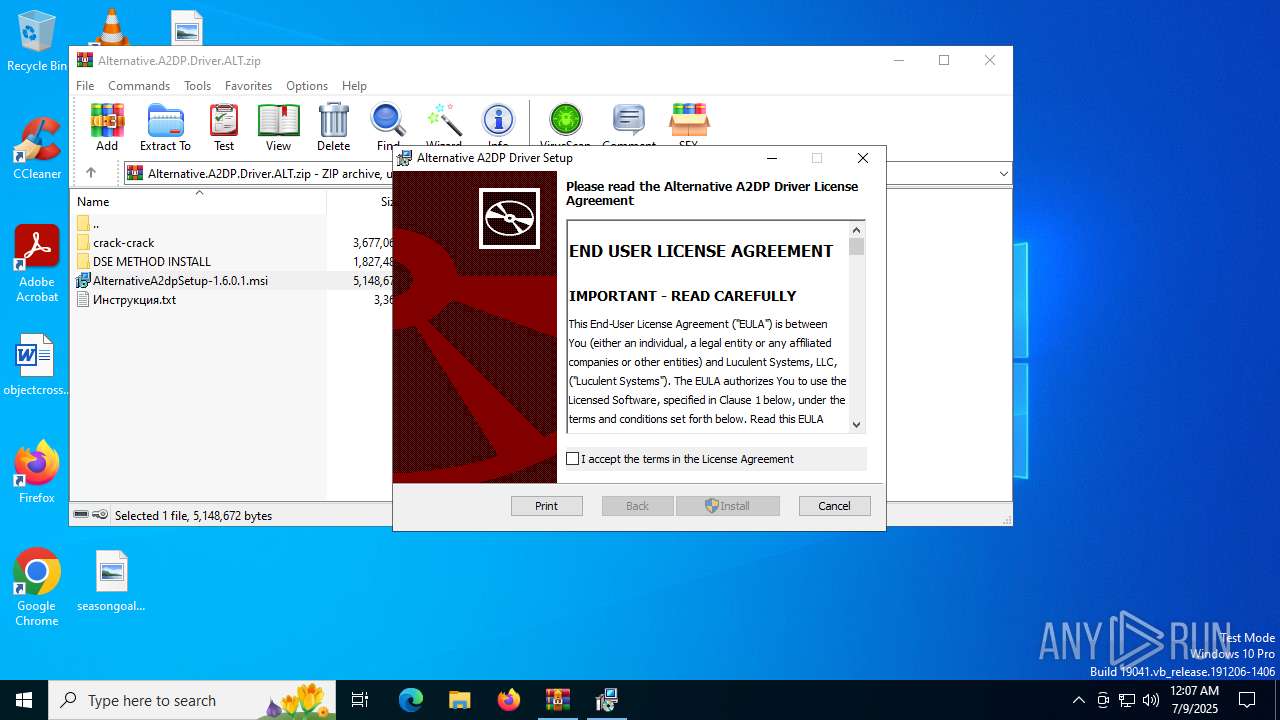The height and width of the screenshot is (720, 1280).
Task: Click the volume icon in system tray
Action: (1151, 700)
